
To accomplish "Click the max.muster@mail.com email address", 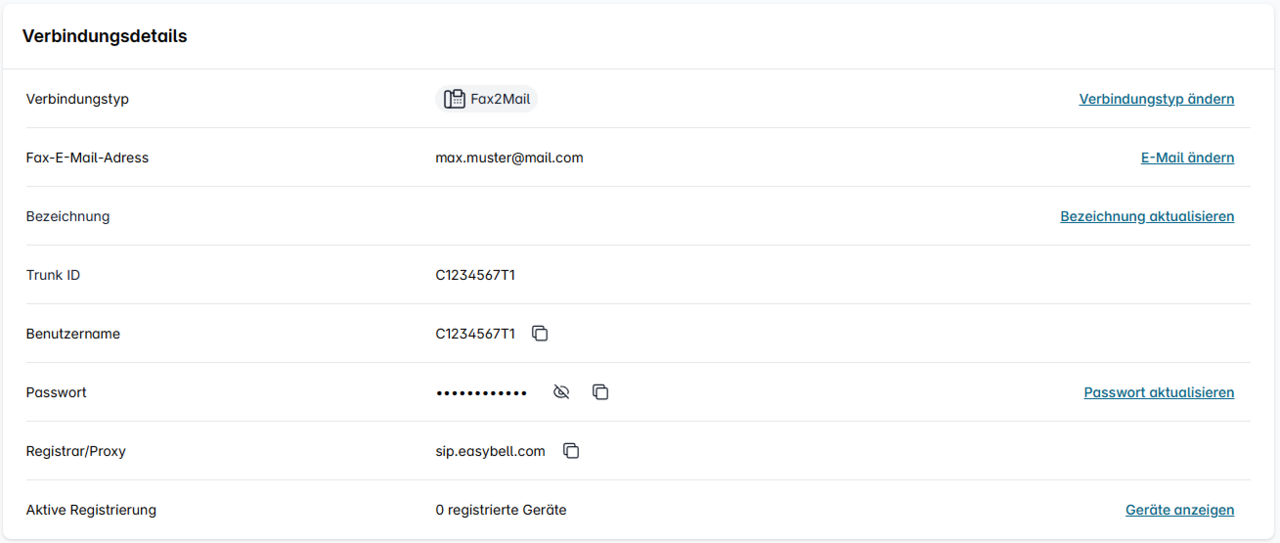I will coord(509,158).
